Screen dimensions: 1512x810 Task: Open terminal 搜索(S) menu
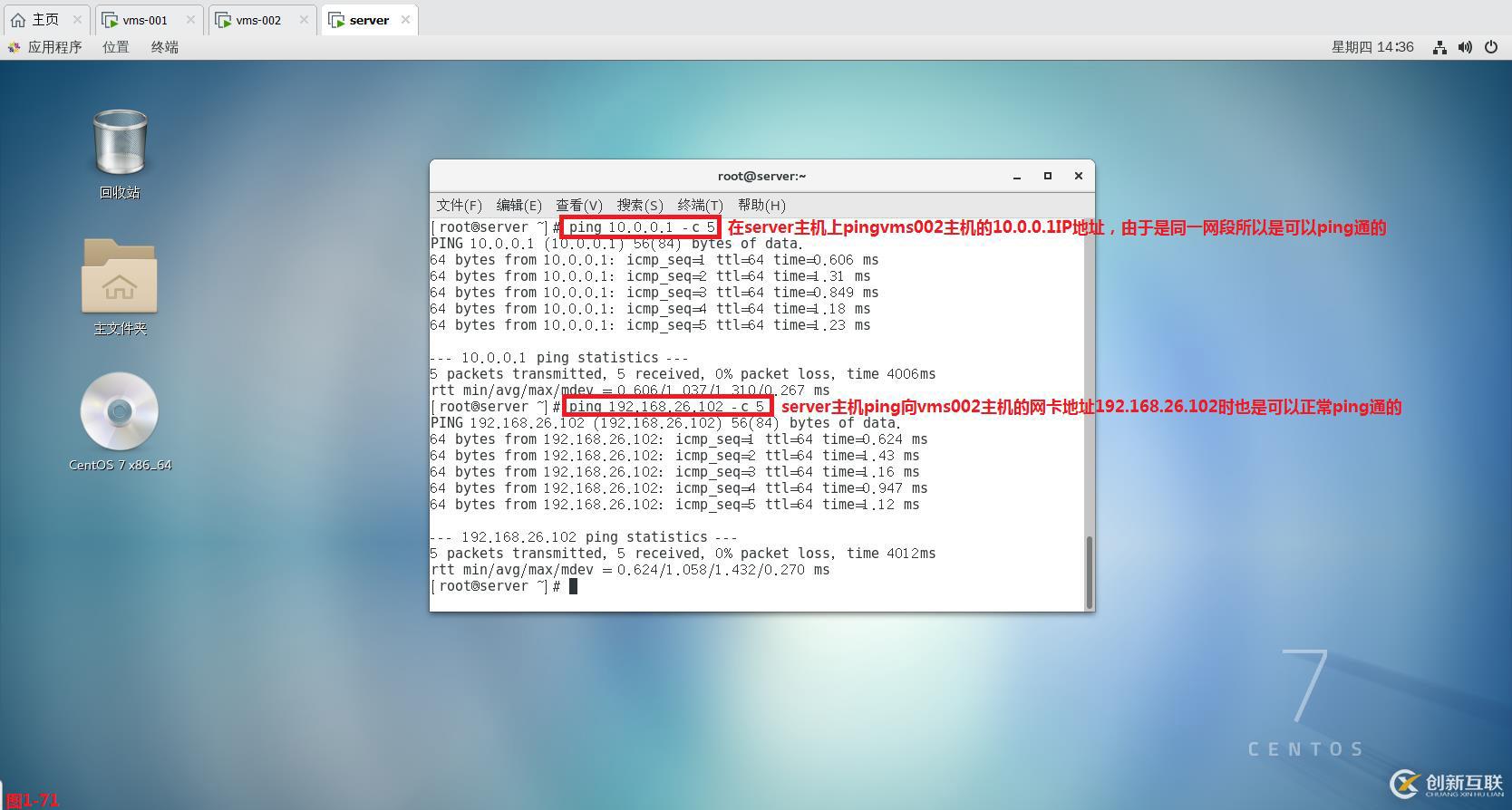point(639,205)
